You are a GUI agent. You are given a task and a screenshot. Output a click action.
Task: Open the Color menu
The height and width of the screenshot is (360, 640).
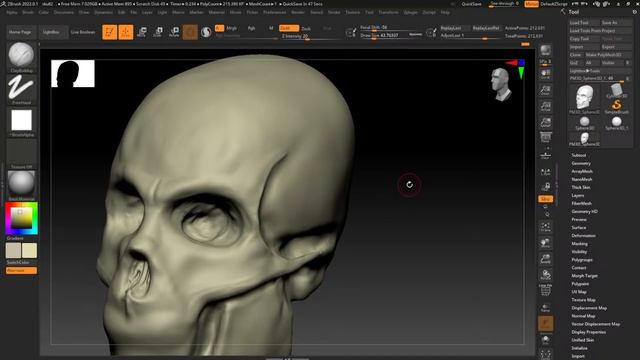44,13
